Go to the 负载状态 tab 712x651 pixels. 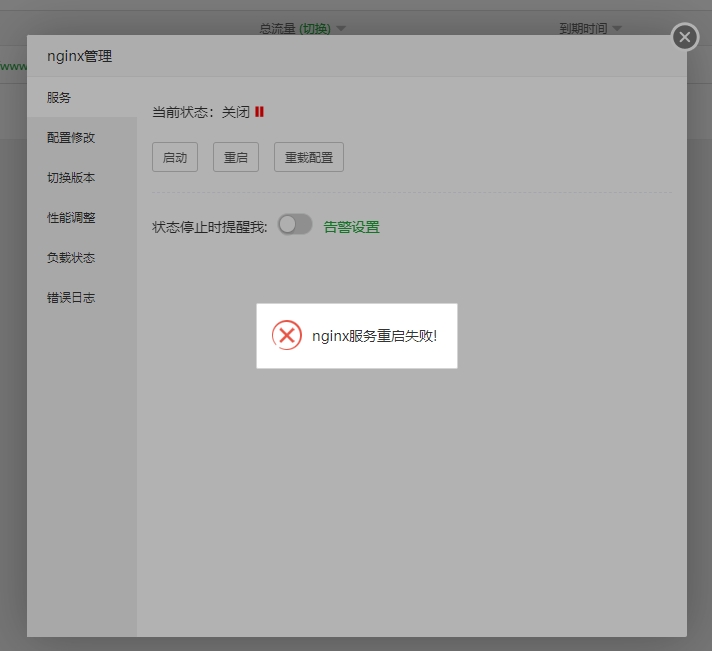[x=82, y=257]
